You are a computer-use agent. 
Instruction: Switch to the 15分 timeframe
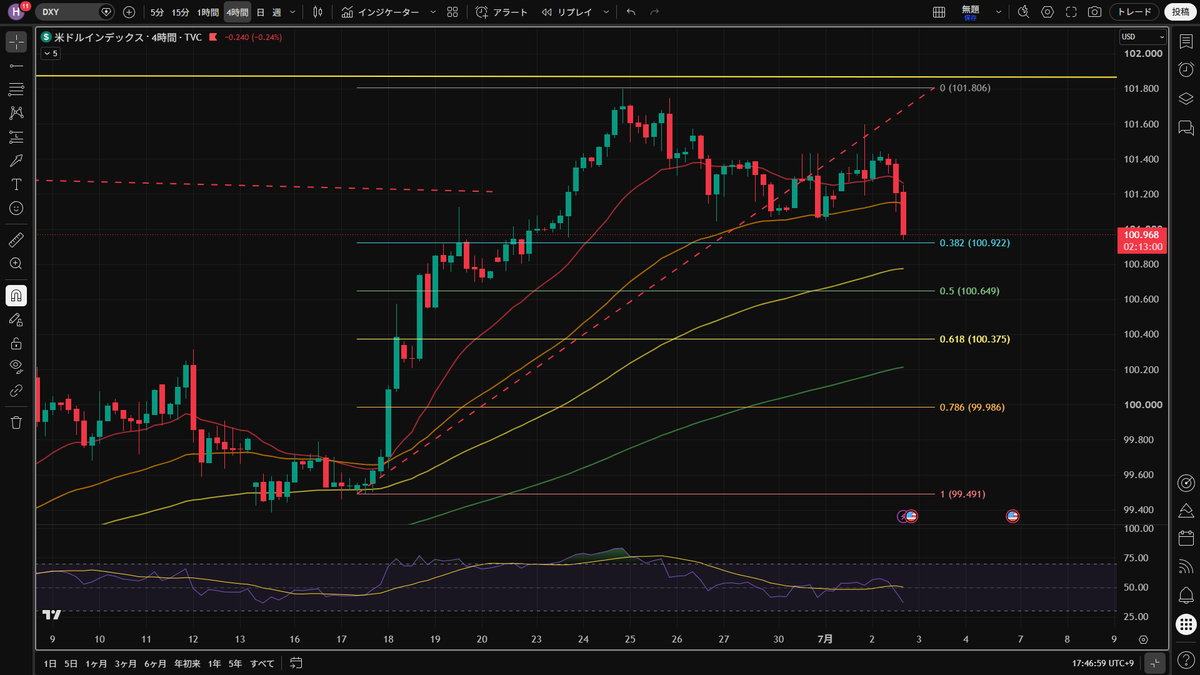180,12
